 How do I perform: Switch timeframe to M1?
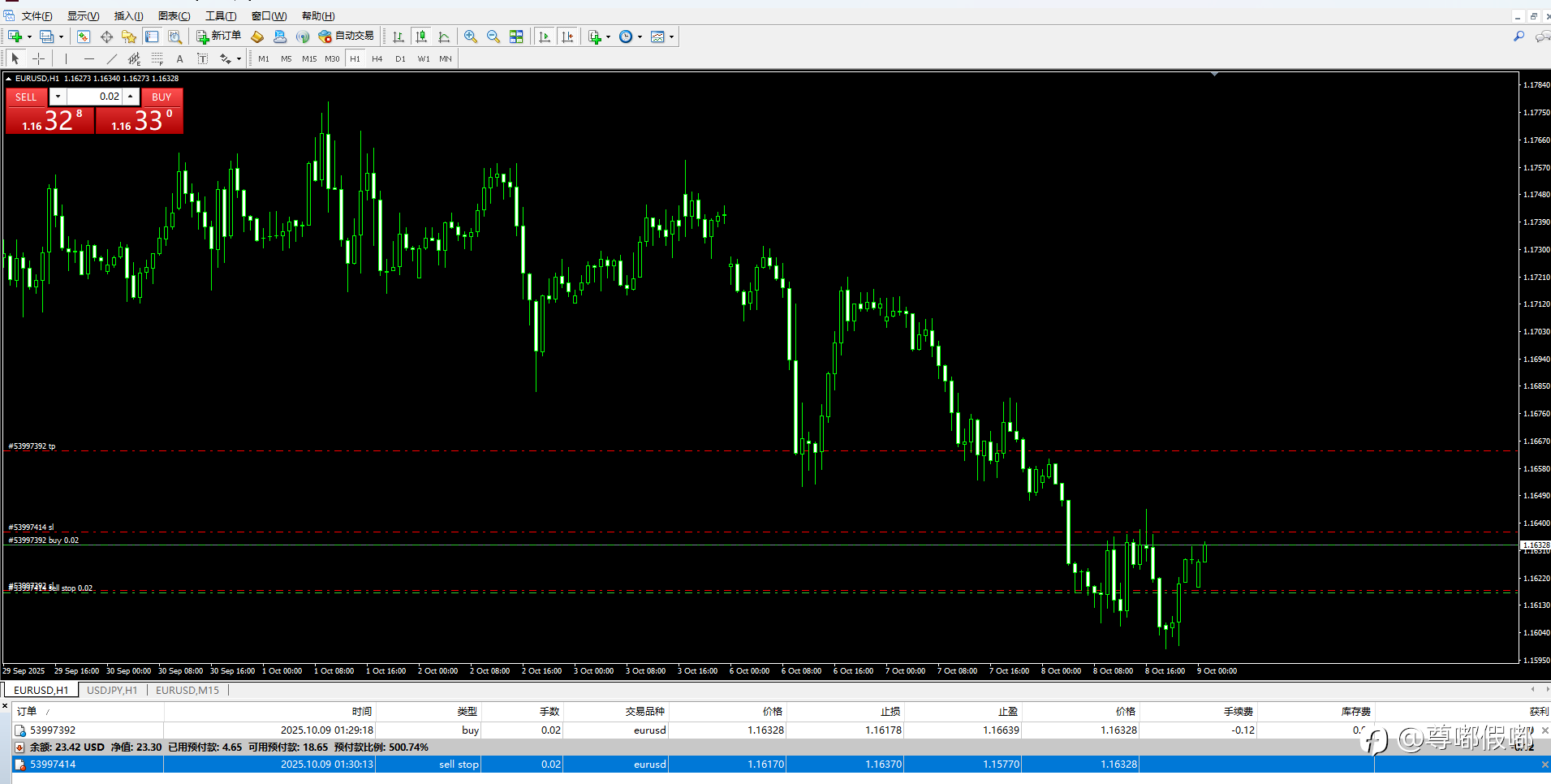264,58
